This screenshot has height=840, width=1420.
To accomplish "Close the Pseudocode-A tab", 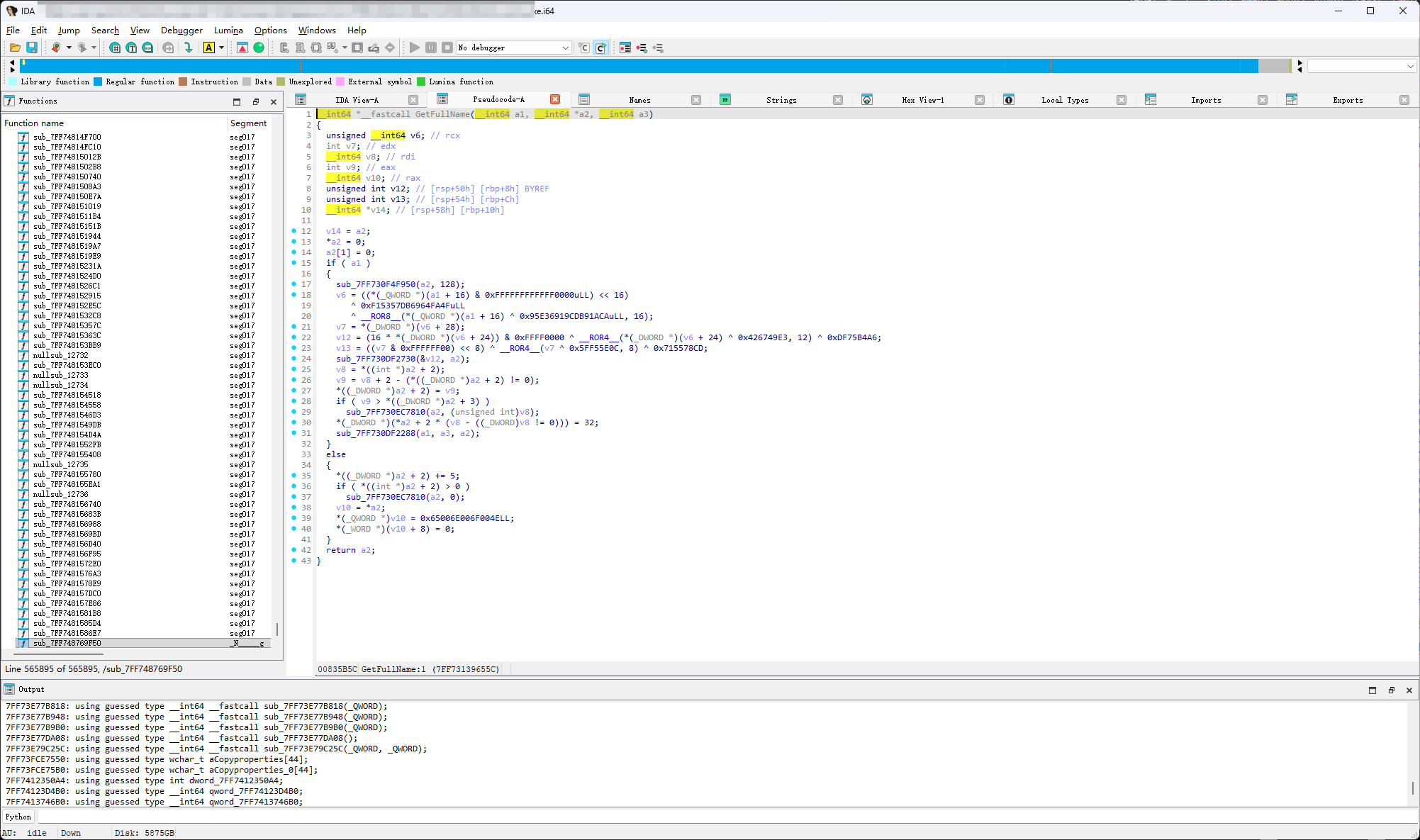I will [x=555, y=99].
